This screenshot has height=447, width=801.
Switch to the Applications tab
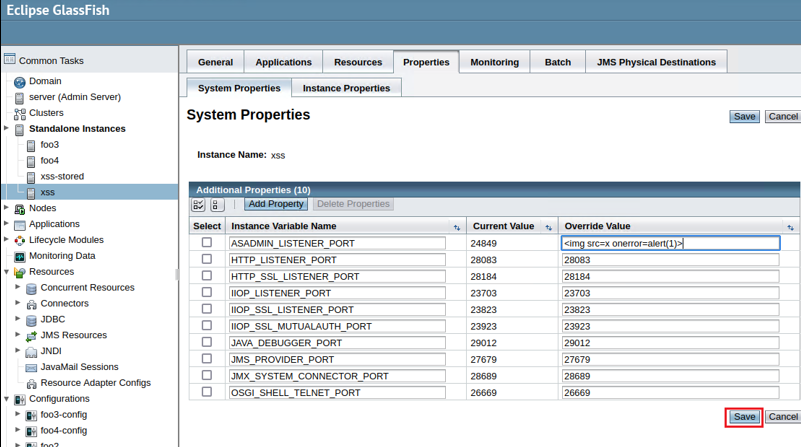tap(284, 62)
